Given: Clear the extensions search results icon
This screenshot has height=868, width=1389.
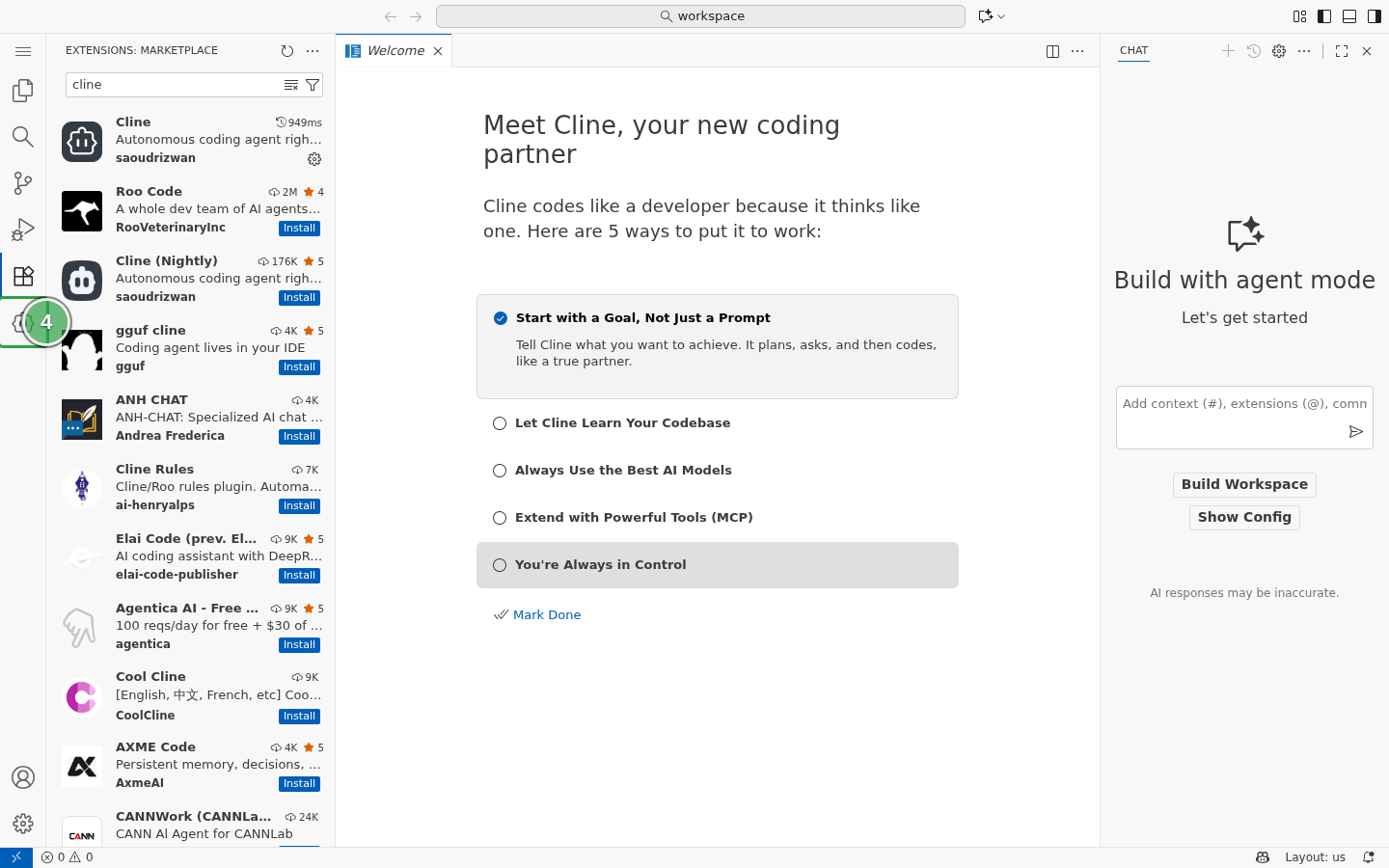Looking at the screenshot, I should pyautogui.click(x=291, y=85).
